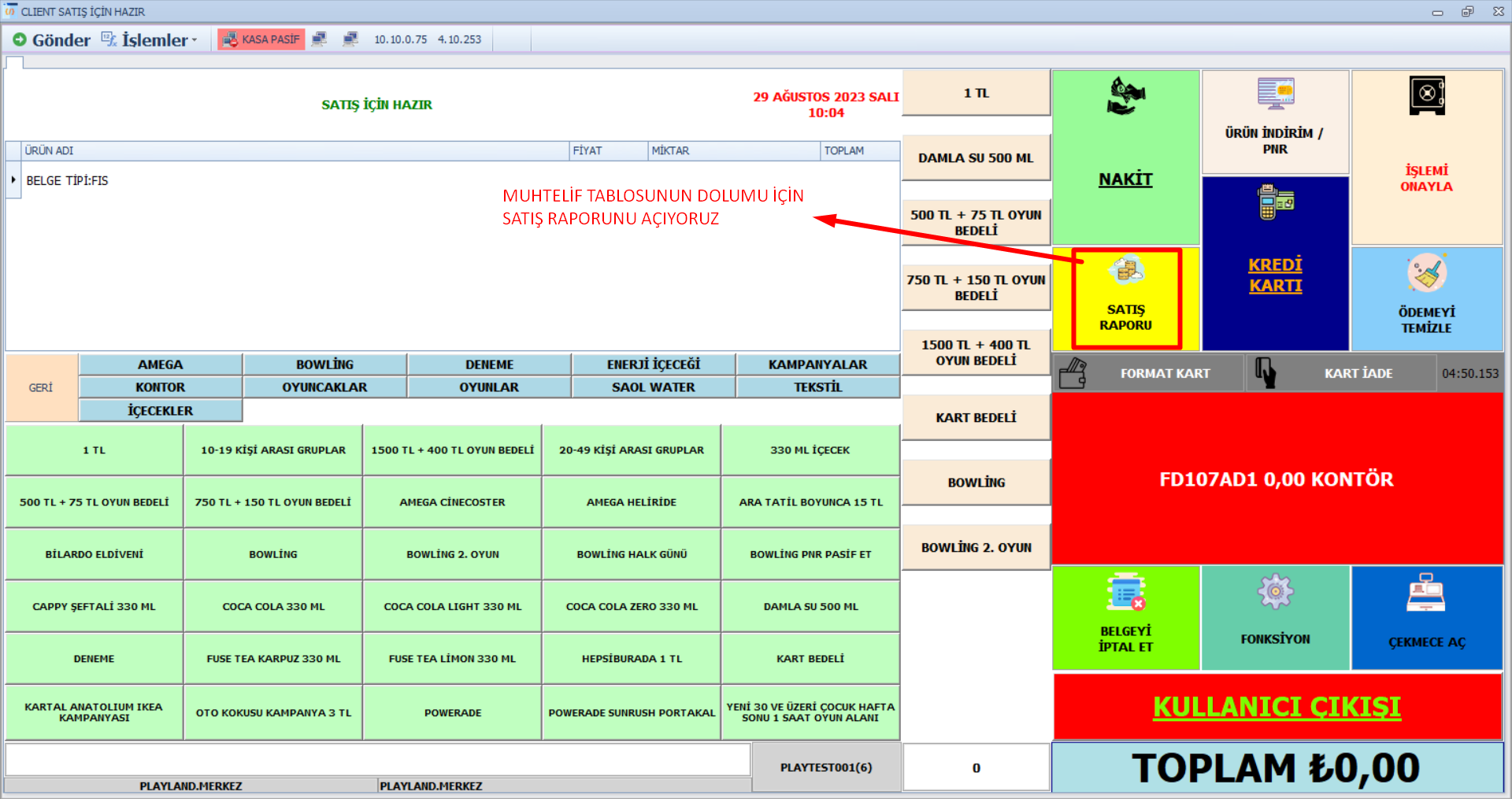
Task: Select Kredi Kartı payment icon
Action: coord(1275,203)
